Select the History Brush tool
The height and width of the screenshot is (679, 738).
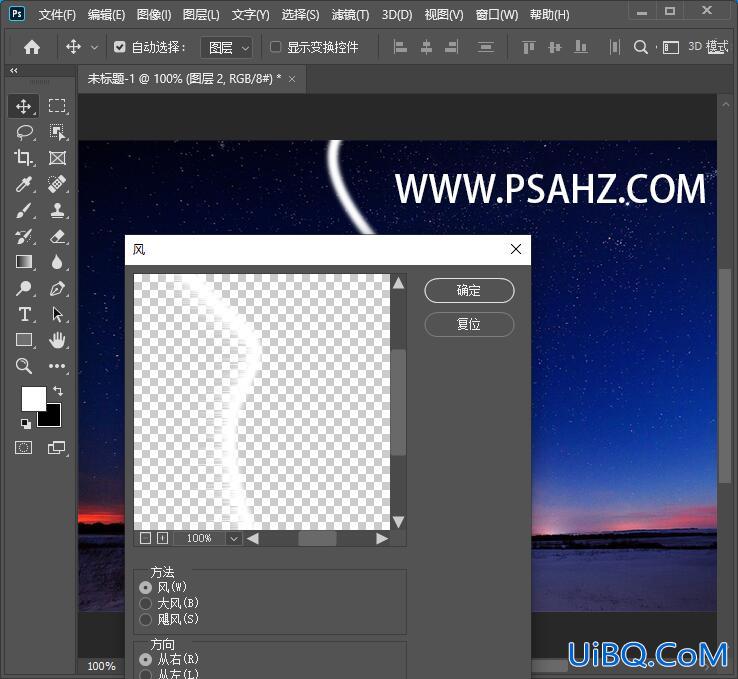(x=24, y=237)
